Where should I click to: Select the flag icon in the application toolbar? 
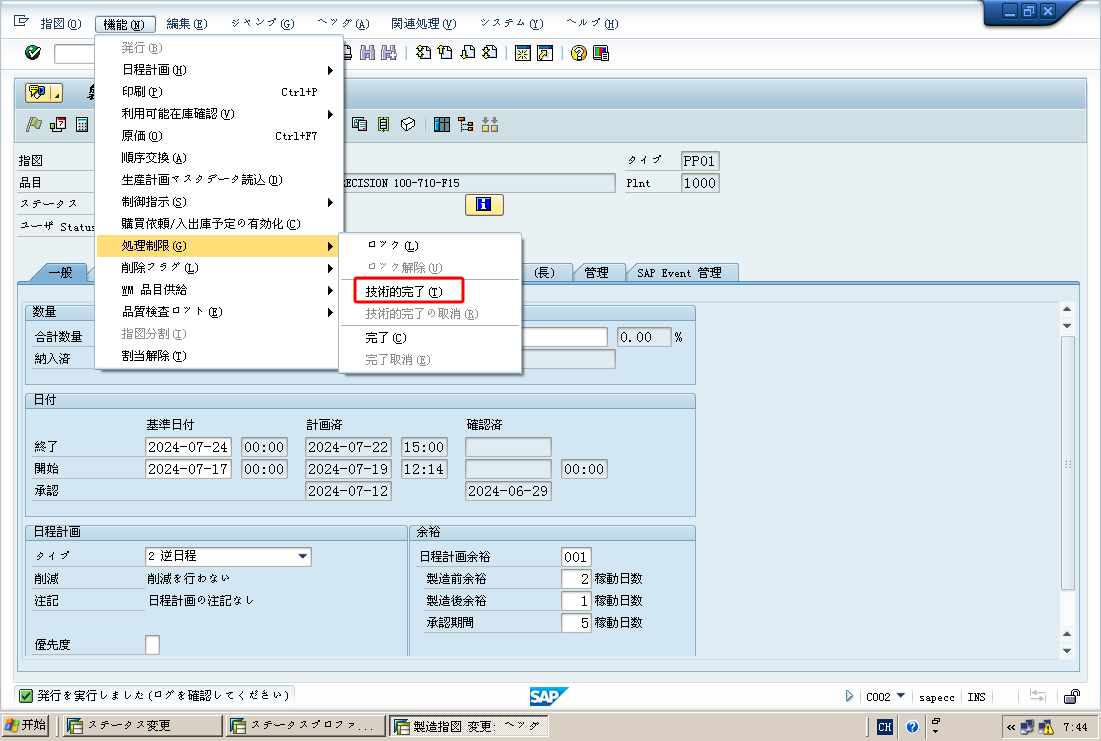(32, 124)
